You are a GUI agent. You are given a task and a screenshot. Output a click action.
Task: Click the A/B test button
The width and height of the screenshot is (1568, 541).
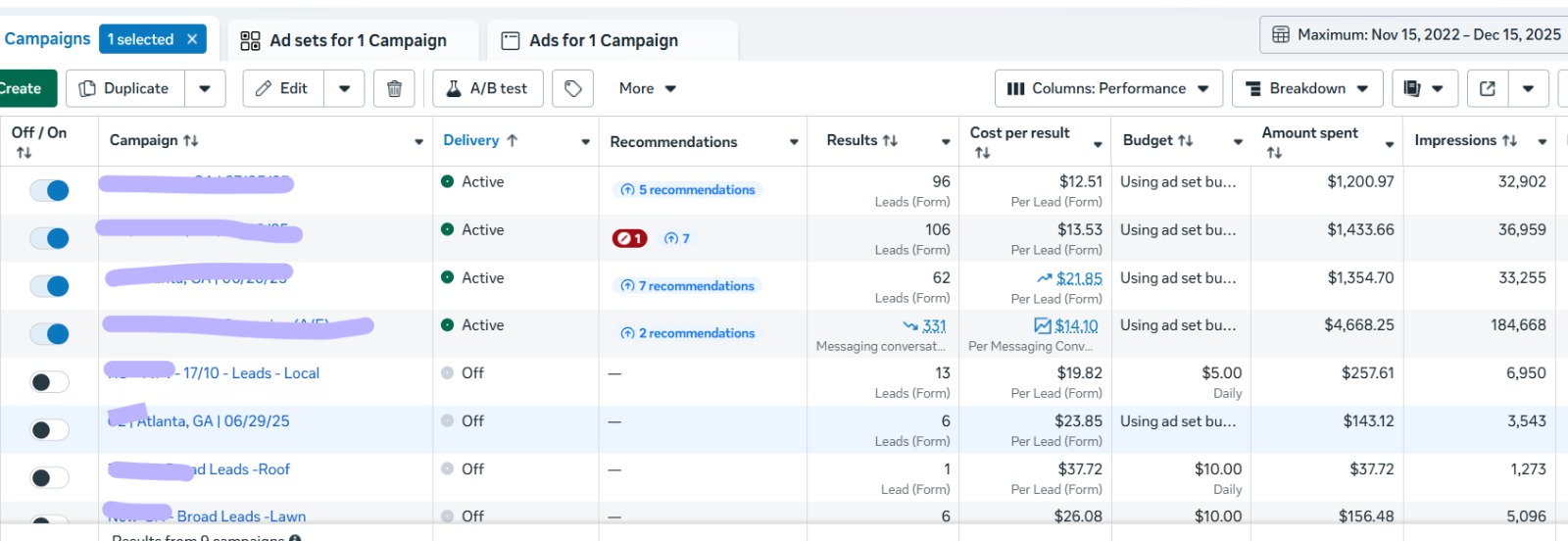(x=488, y=88)
